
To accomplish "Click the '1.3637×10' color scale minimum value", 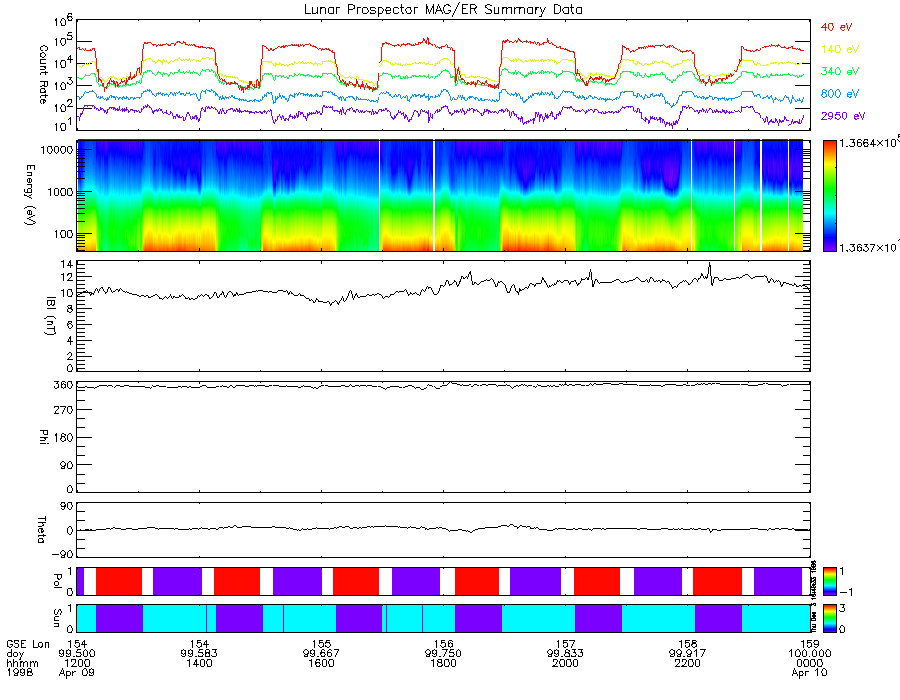I will click(x=869, y=247).
